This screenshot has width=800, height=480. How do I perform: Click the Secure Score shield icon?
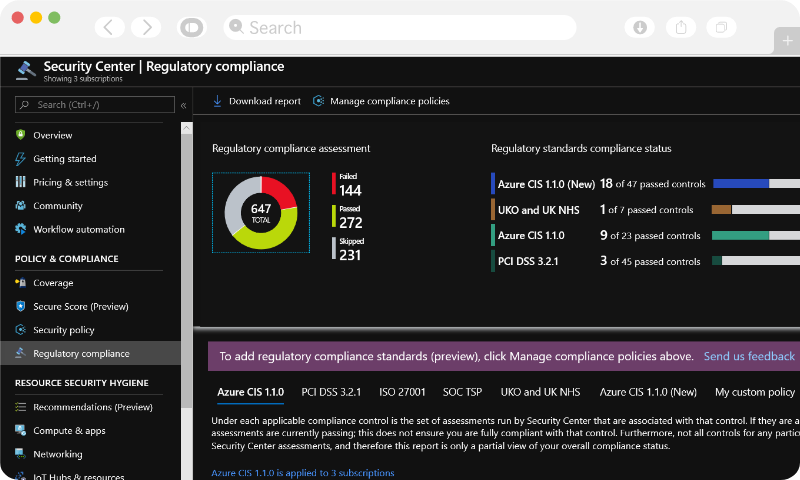pos(20,307)
